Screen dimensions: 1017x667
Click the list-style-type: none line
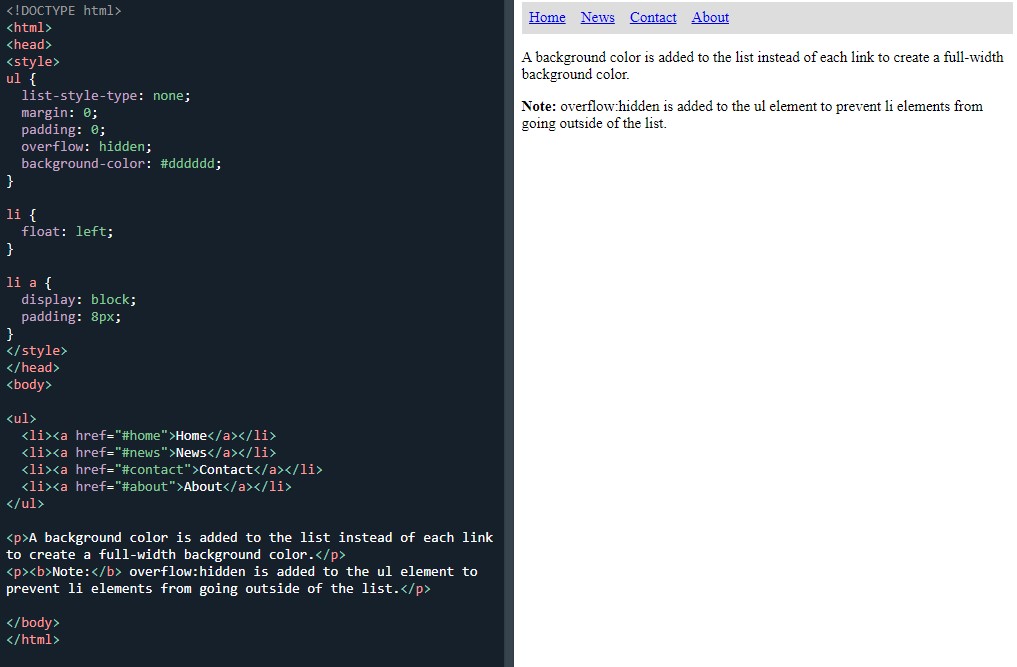[105, 95]
